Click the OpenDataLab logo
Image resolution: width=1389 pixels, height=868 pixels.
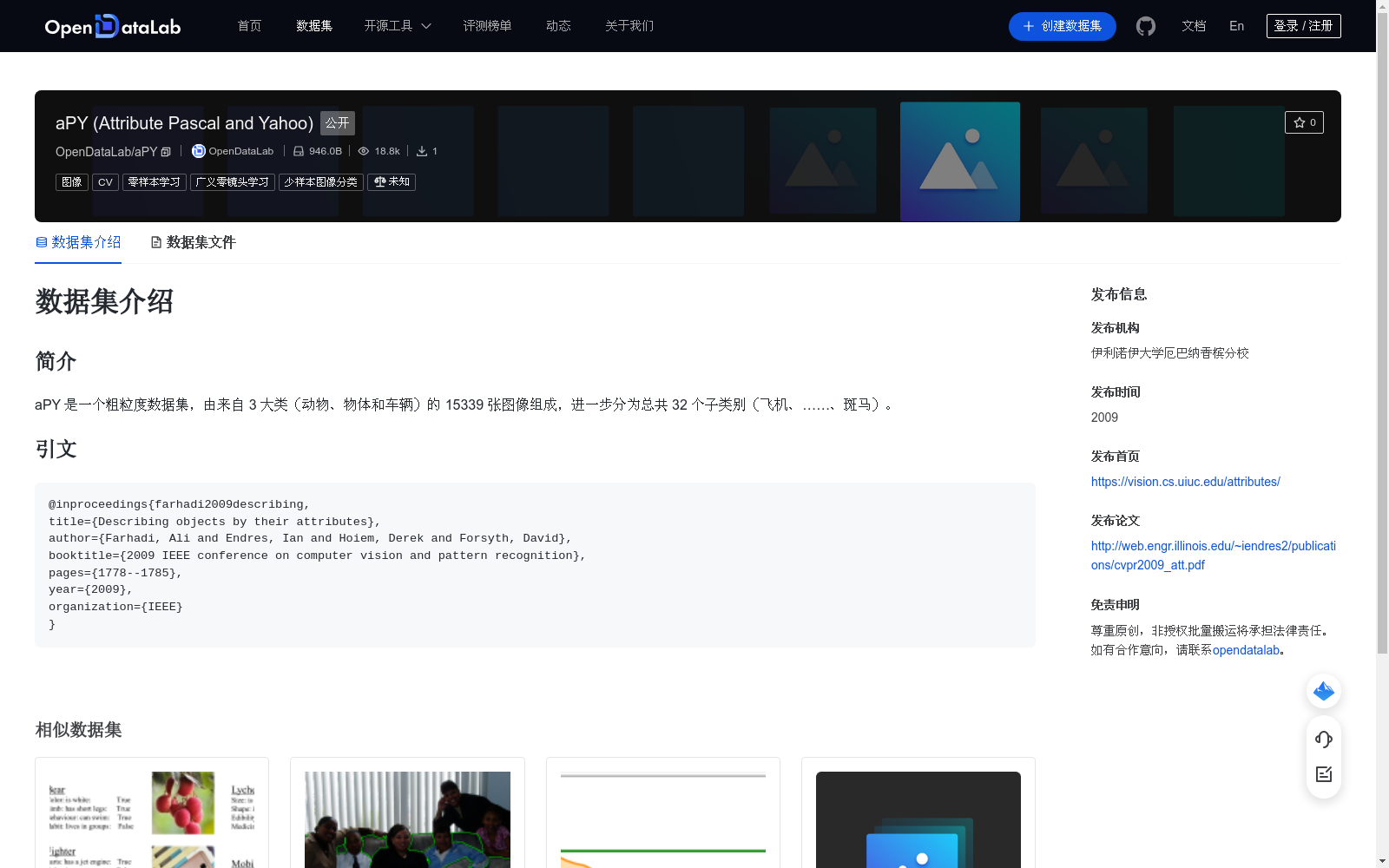tap(113, 26)
